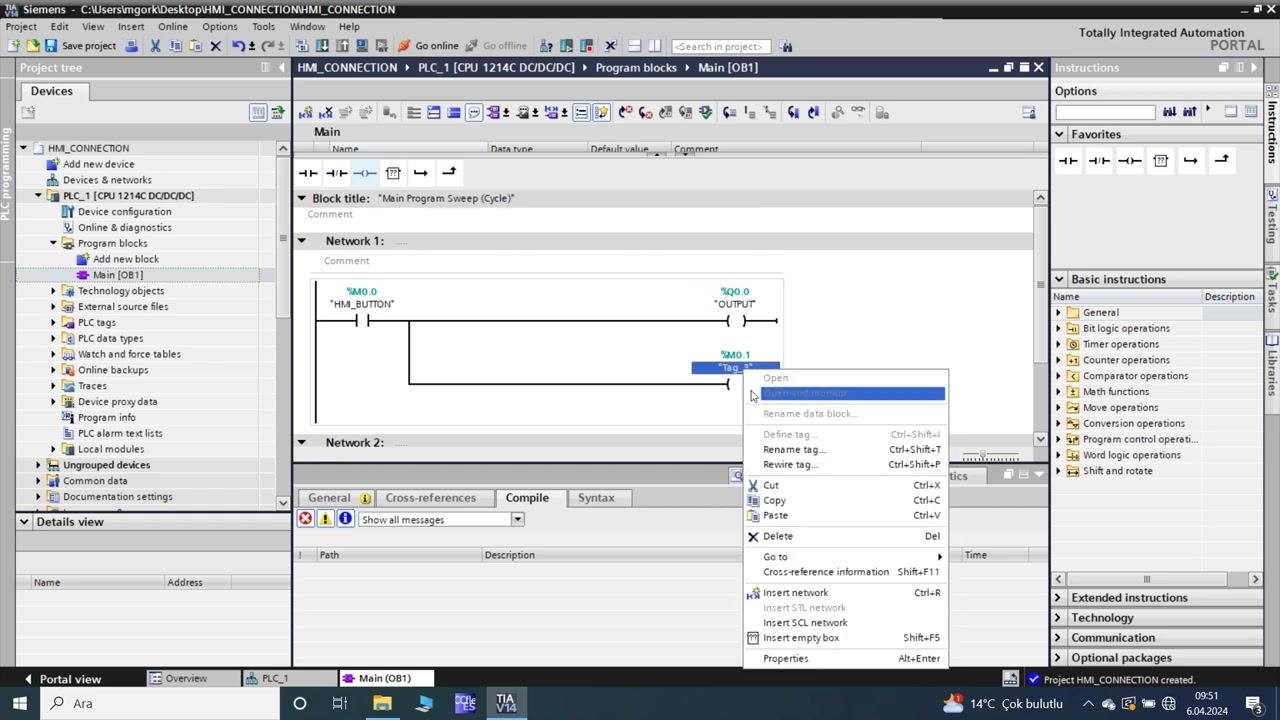
Task: Toggle the favorites display button in editor toolbar
Action: 601,113
